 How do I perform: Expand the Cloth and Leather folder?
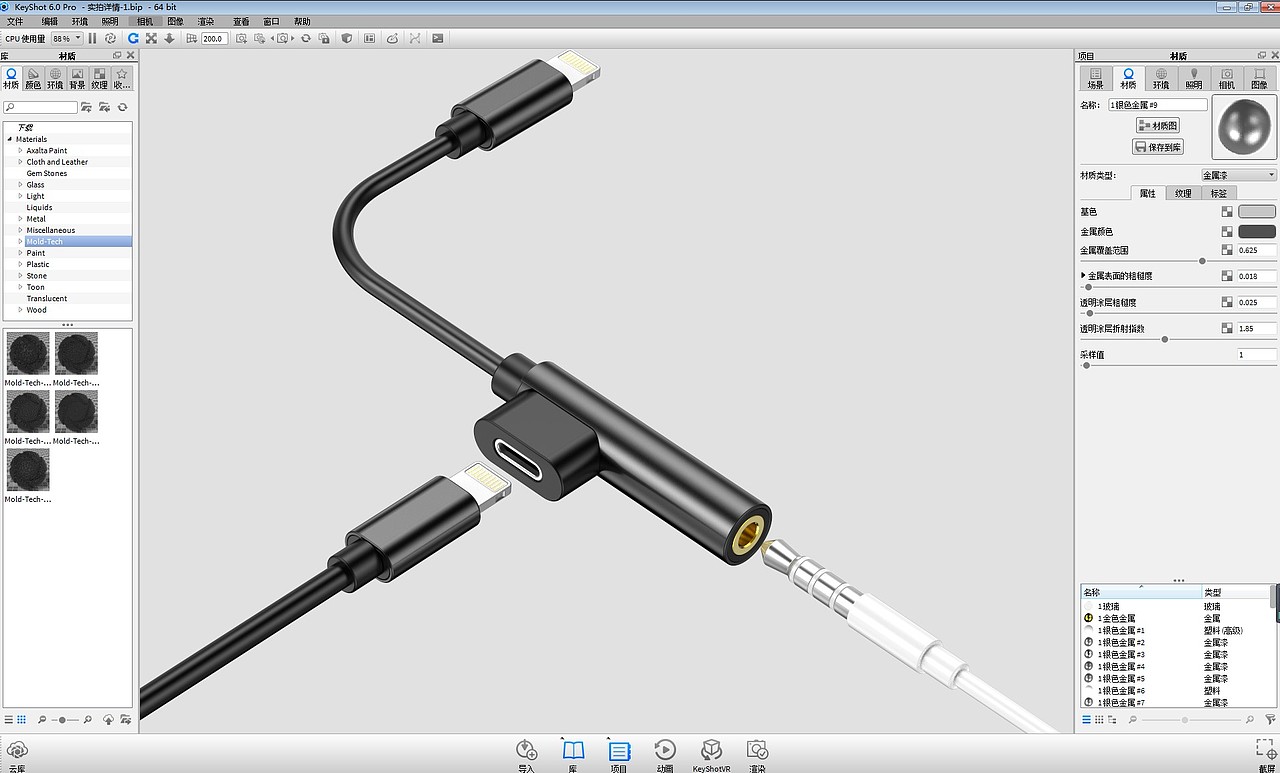(x=20, y=162)
